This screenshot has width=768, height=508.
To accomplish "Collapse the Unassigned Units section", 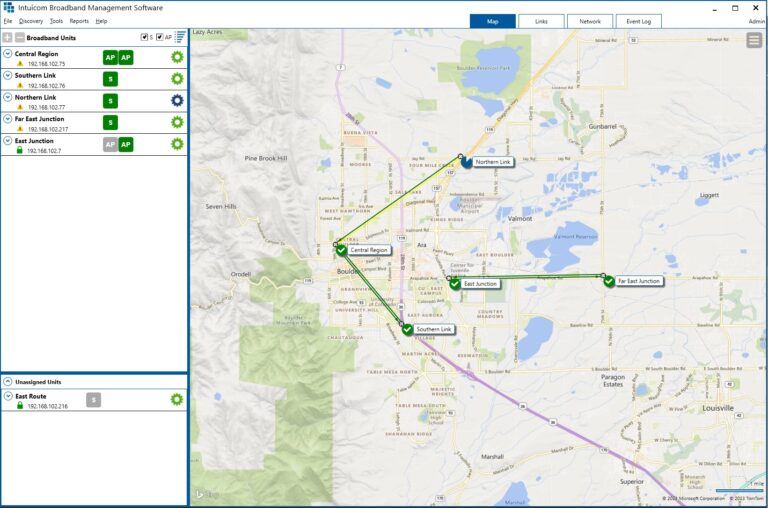I will 8,382.
